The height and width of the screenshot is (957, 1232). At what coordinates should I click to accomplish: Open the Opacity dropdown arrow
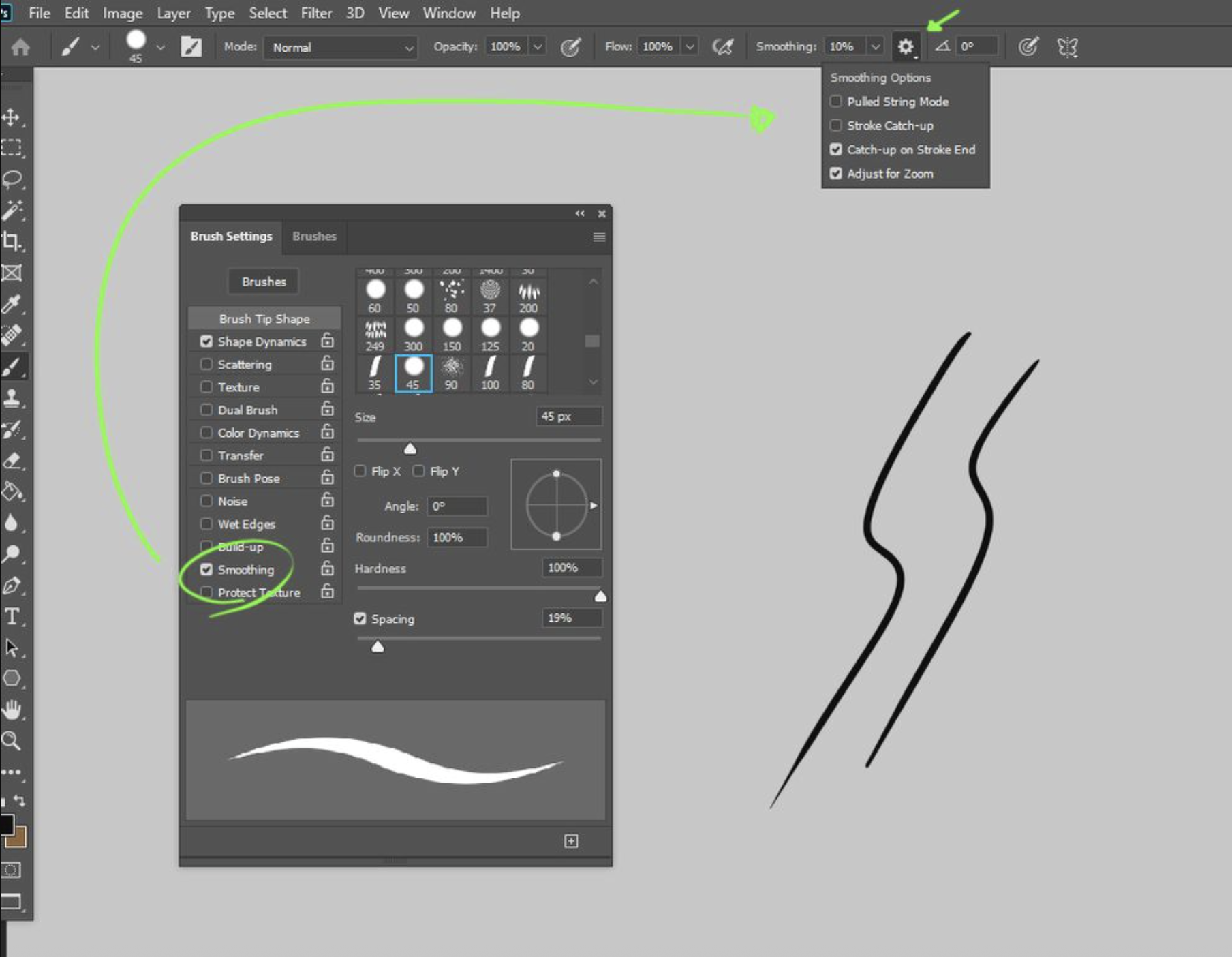[x=538, y=46]
